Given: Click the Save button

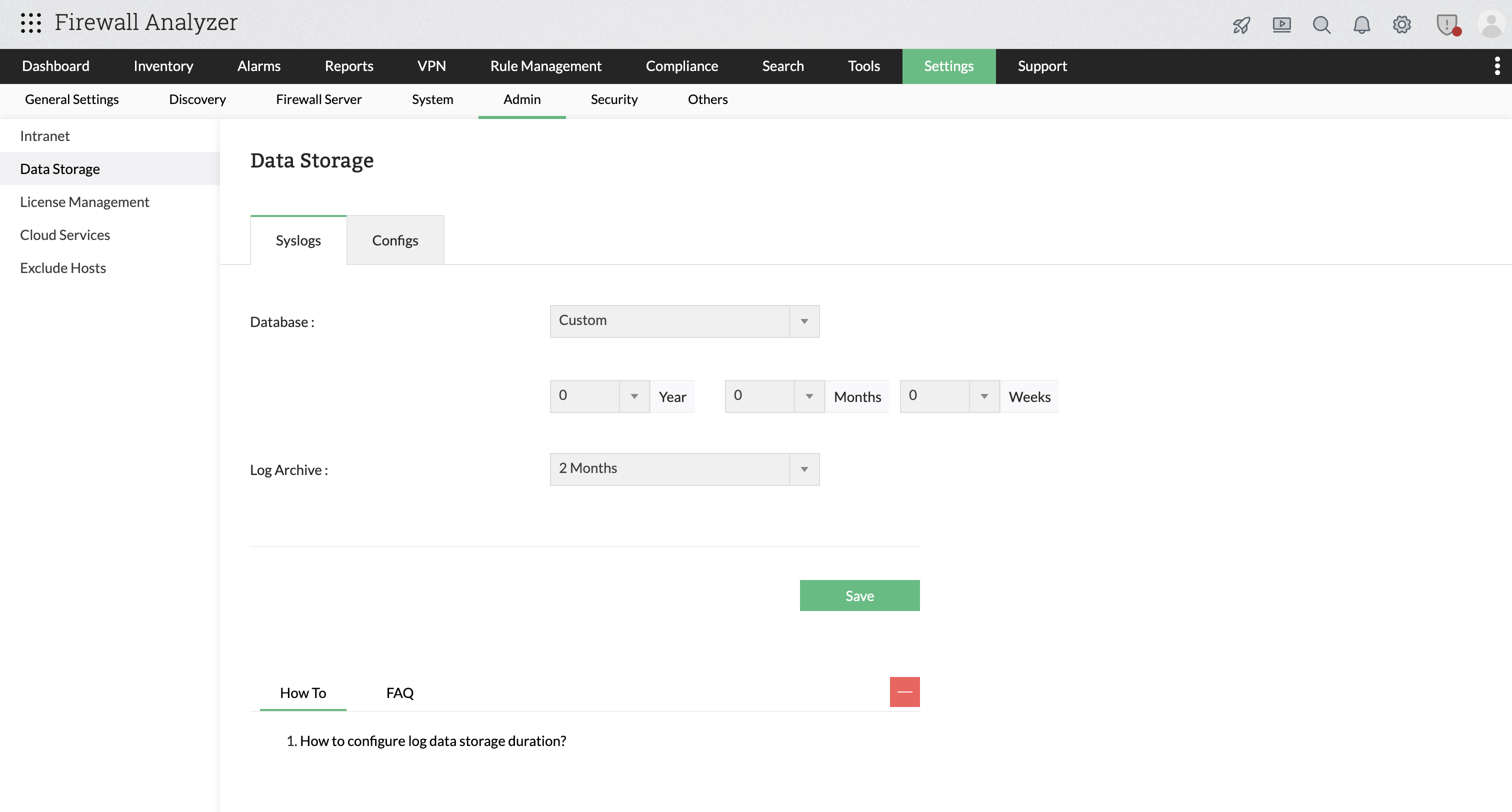Looking at the screenshot, I should point(859,595).
